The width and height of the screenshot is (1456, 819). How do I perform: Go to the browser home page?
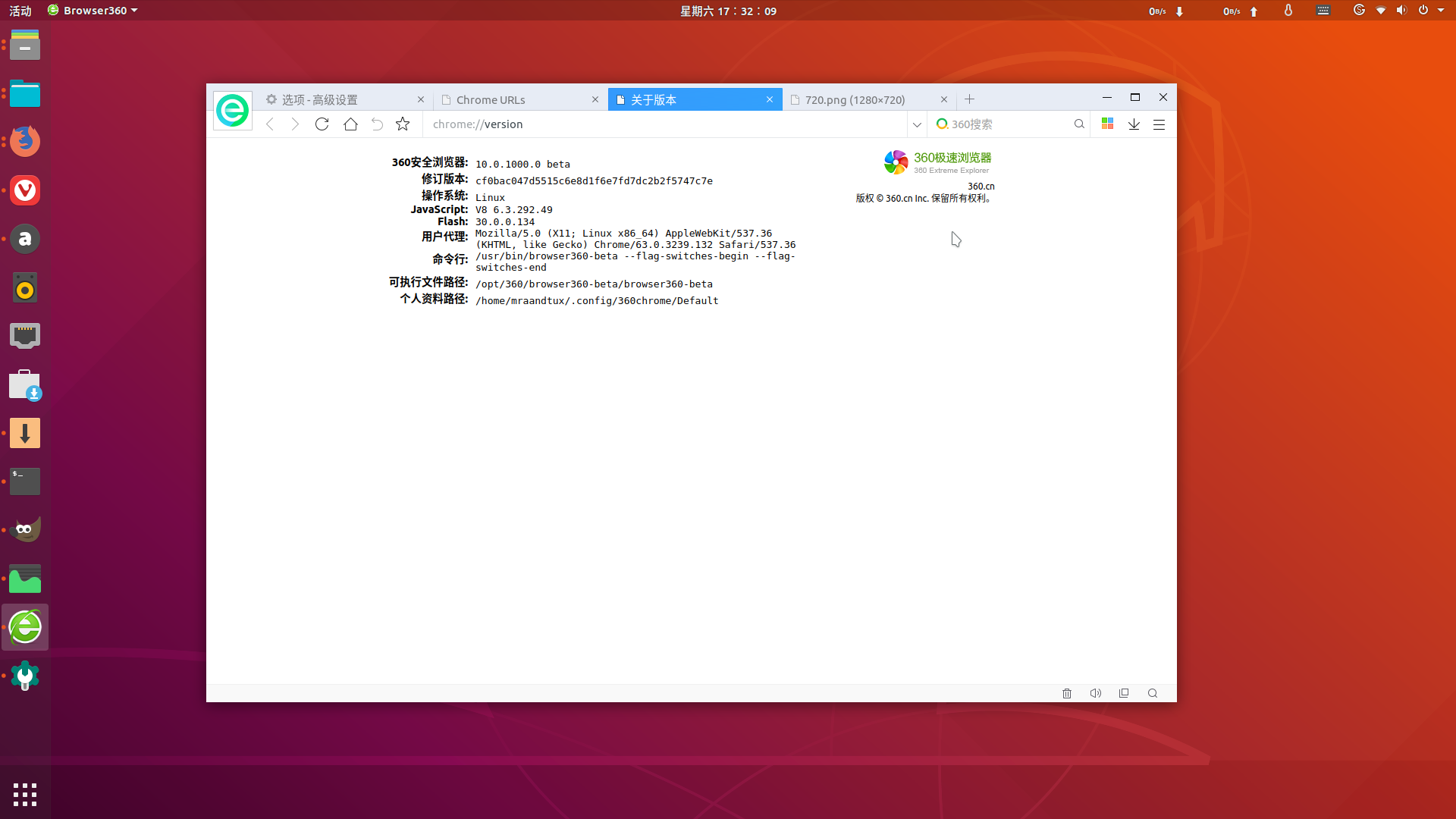[x=350, y=124]
